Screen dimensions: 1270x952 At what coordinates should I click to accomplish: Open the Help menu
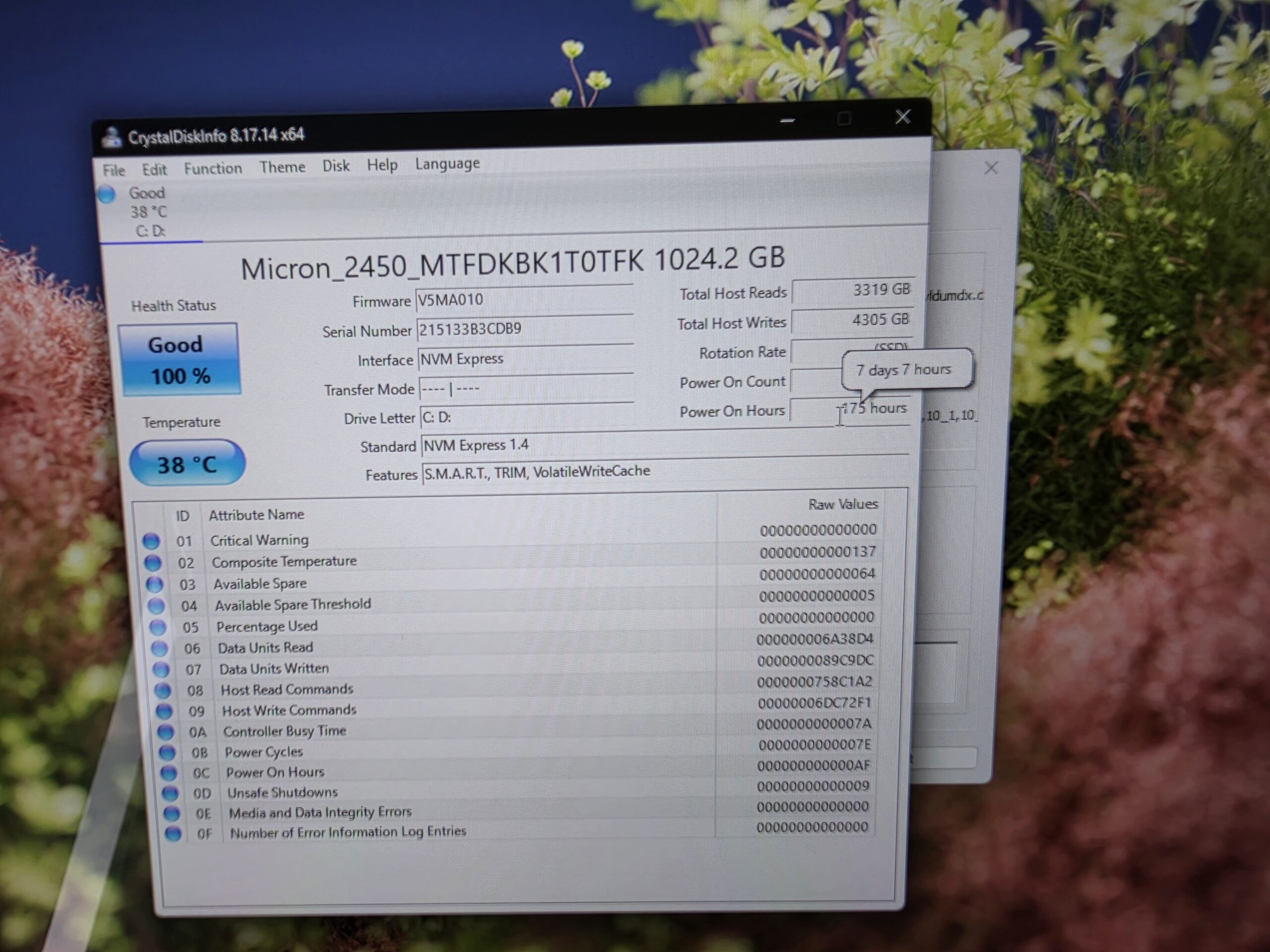click(x=382, y=165)
